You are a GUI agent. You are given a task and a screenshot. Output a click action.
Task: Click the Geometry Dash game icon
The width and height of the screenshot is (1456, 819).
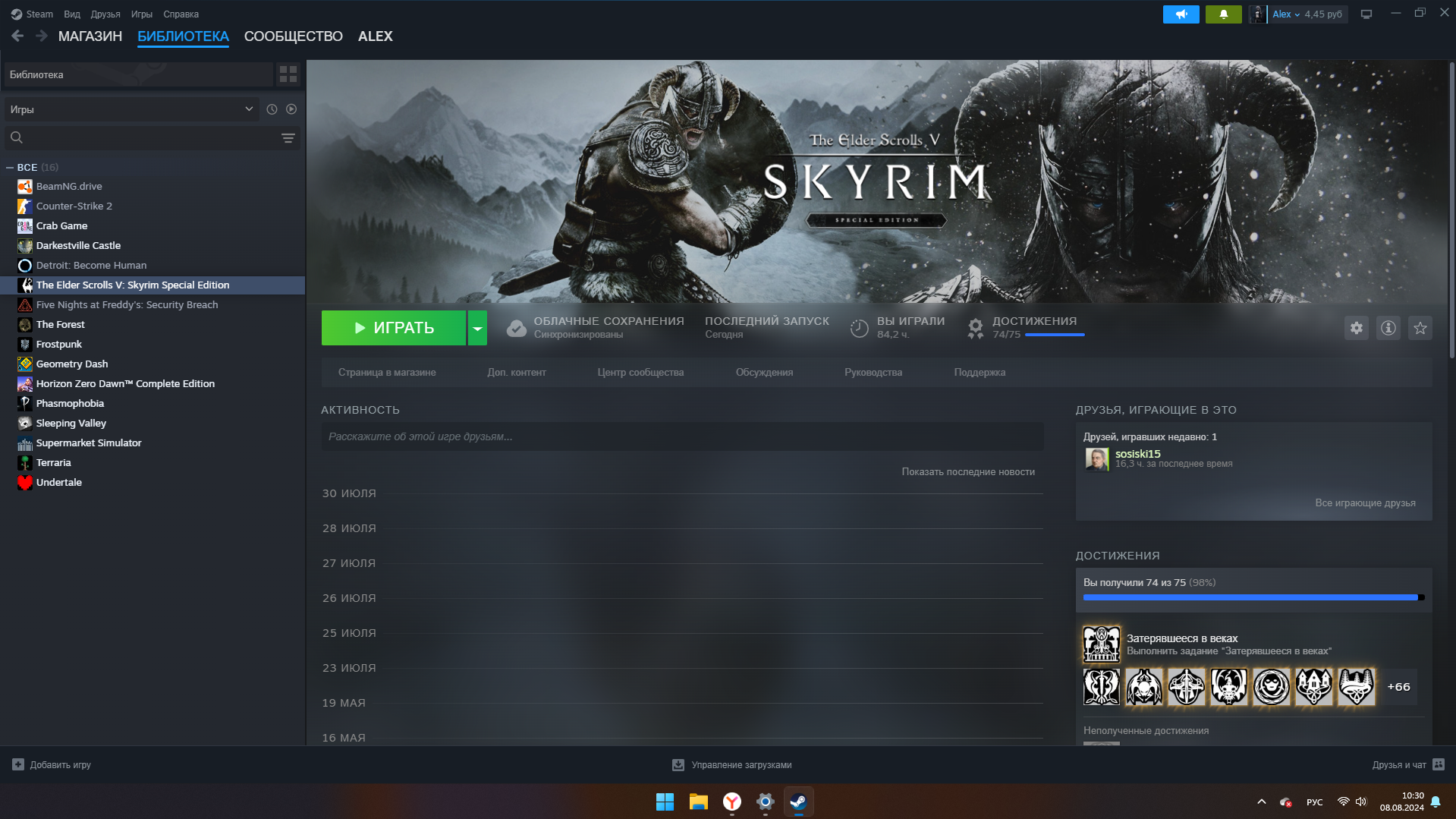click(x=25, y=364)
